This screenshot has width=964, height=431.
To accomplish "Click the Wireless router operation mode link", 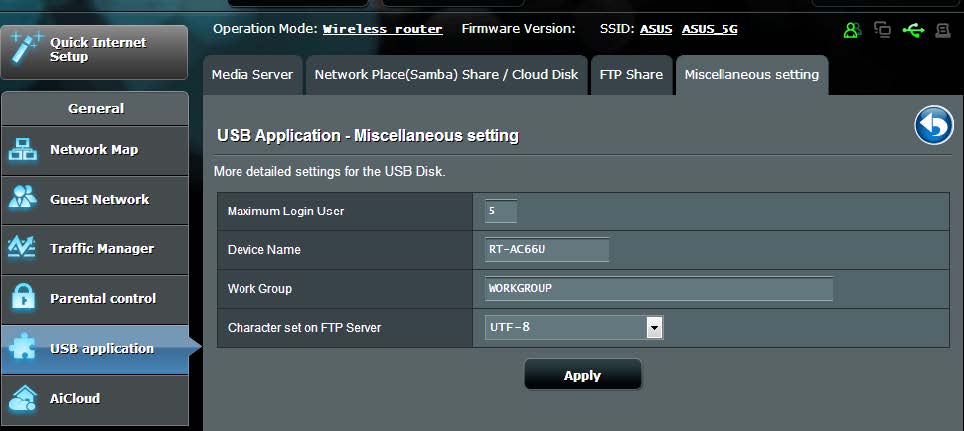I will pyautogui.click(x=382, y=29).
